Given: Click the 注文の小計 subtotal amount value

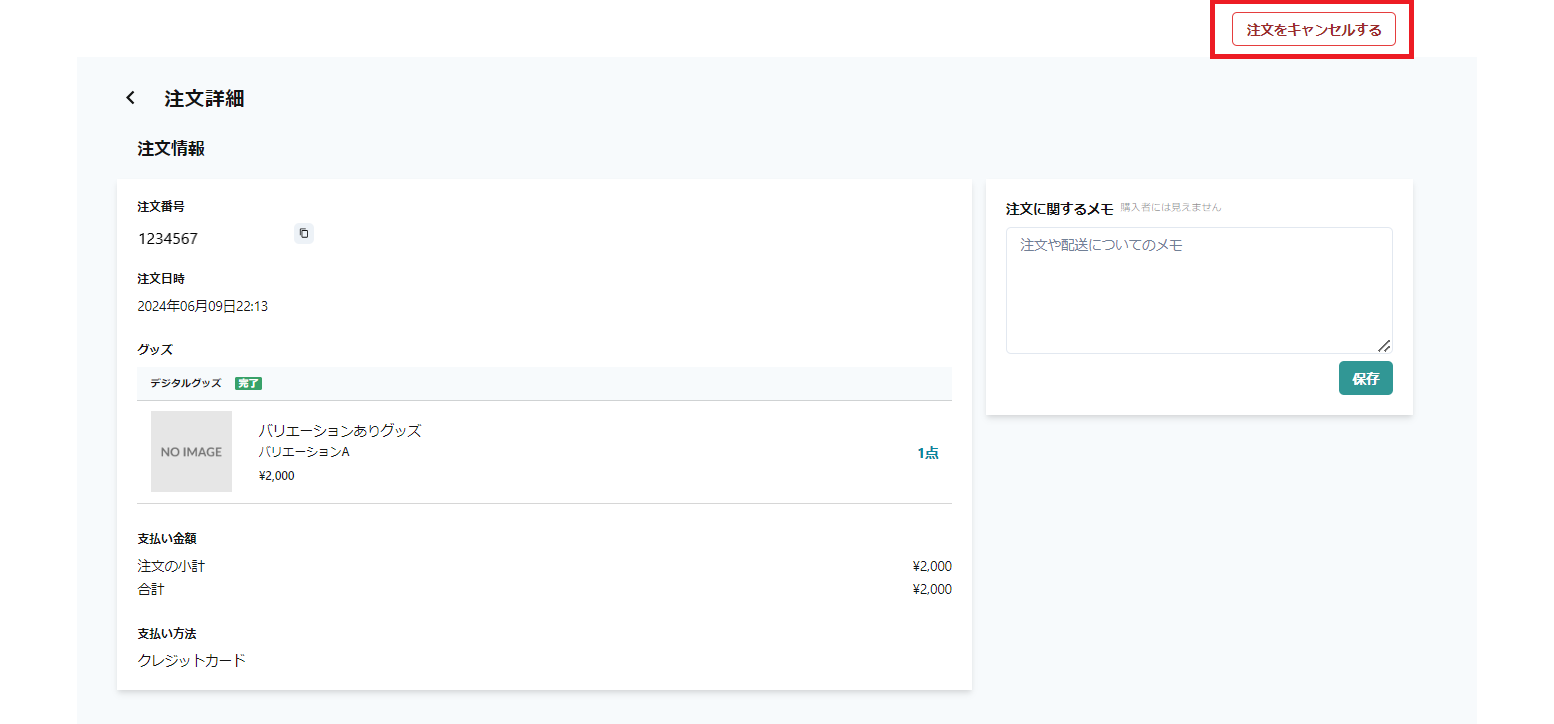Looking at the screenshot, I should (x=931, y=566).
